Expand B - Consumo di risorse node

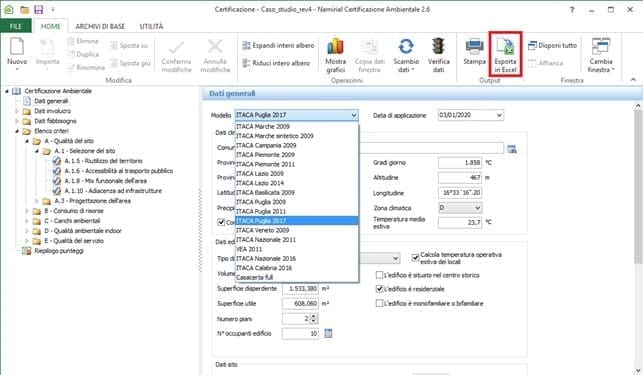point(27,211)
